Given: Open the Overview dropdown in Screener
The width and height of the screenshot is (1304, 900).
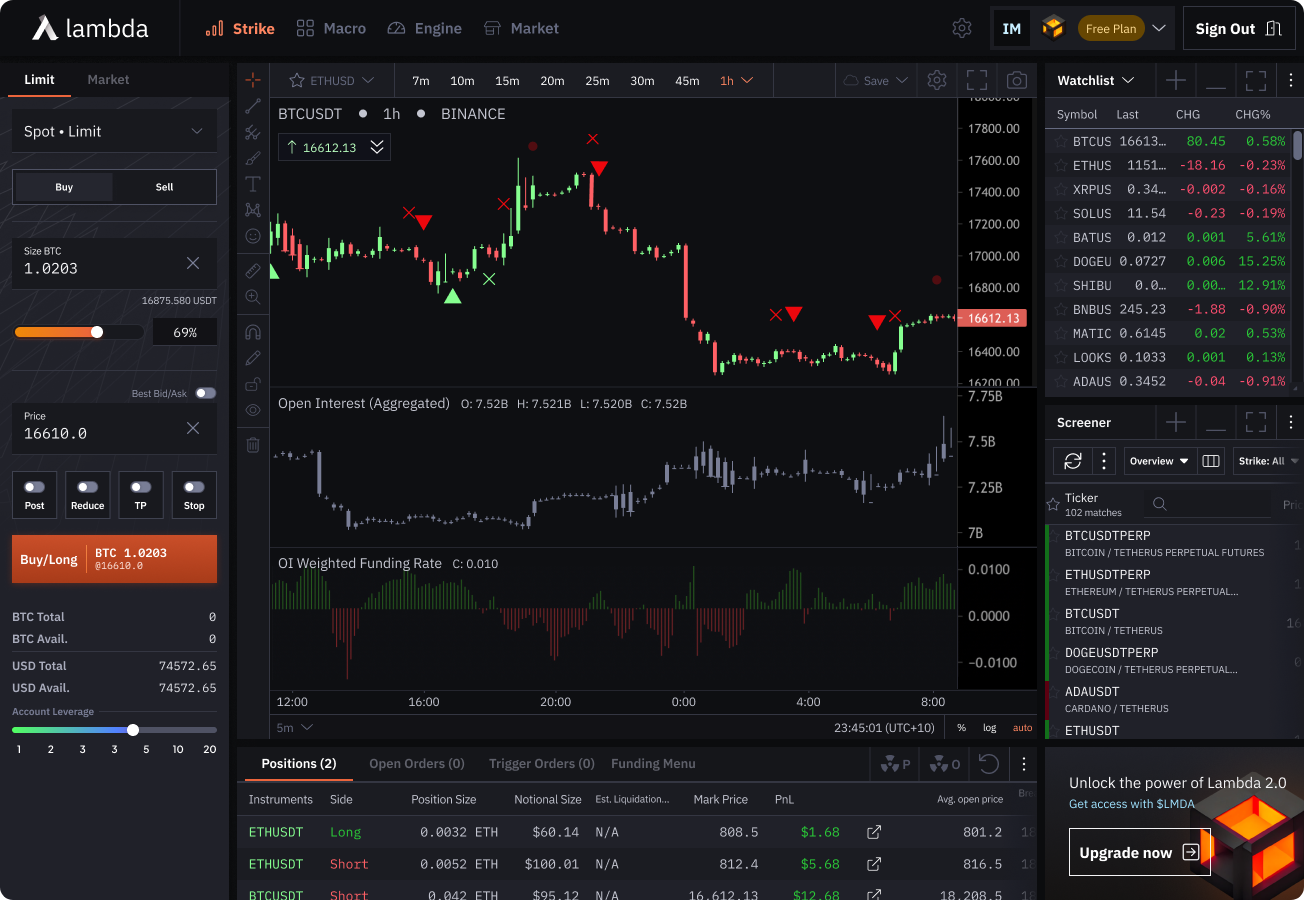Looking at the screenshot, I should tap(1158, 461).
